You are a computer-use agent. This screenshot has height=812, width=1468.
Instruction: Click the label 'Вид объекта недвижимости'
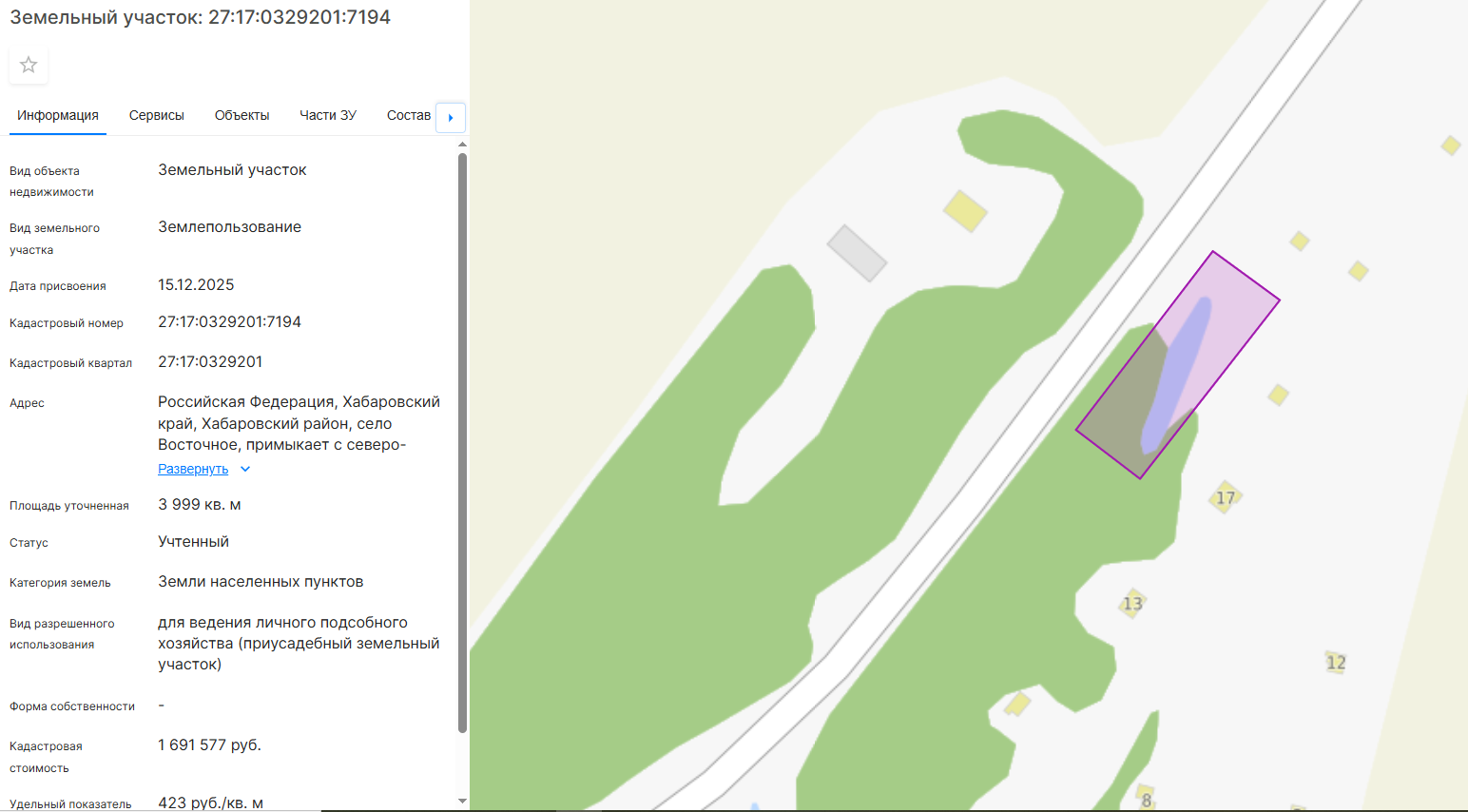[x=51, y=182]
